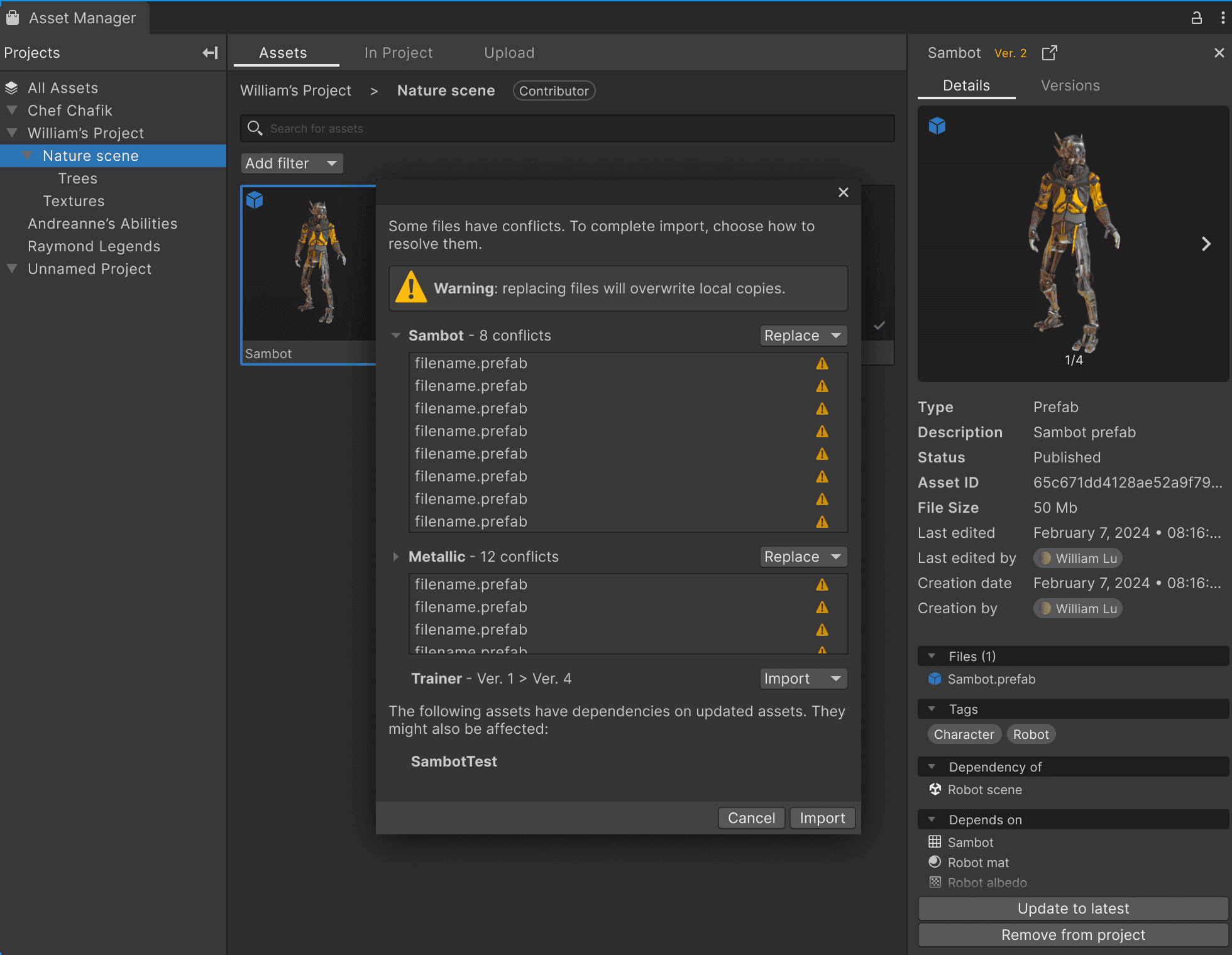Click the cube icon next to Sambot.prefab in Files
Viewport: 1232px width, 955px height.
point(936,679)
